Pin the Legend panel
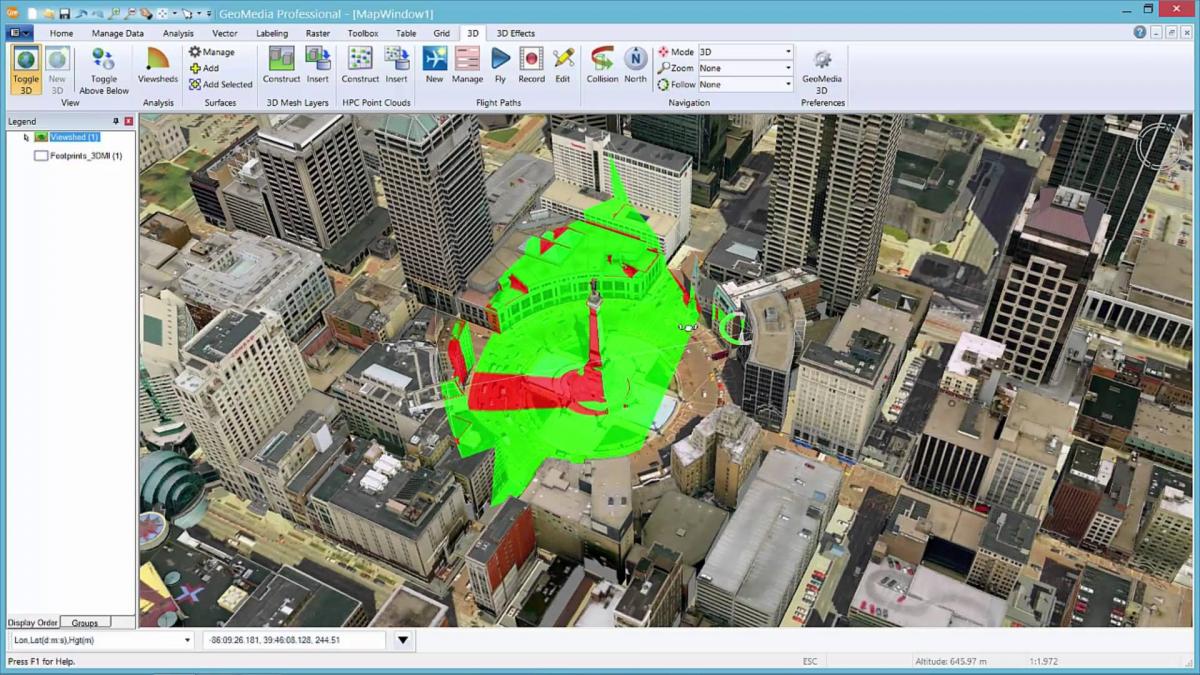 [x=116, y=121]
